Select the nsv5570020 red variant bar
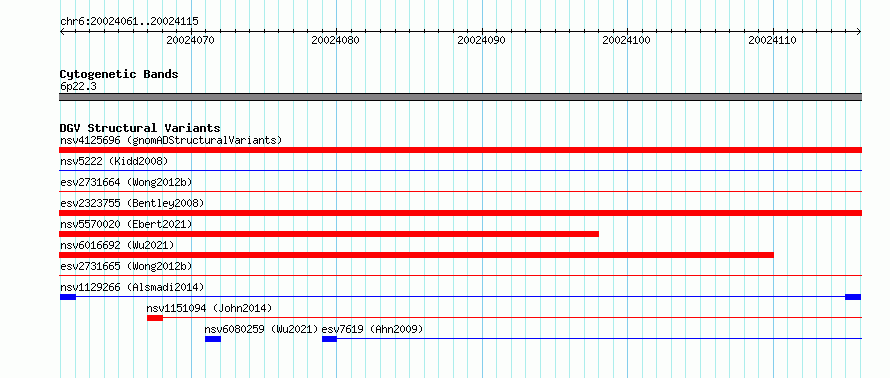Screen dimensions: 890x378 (329, 234)
